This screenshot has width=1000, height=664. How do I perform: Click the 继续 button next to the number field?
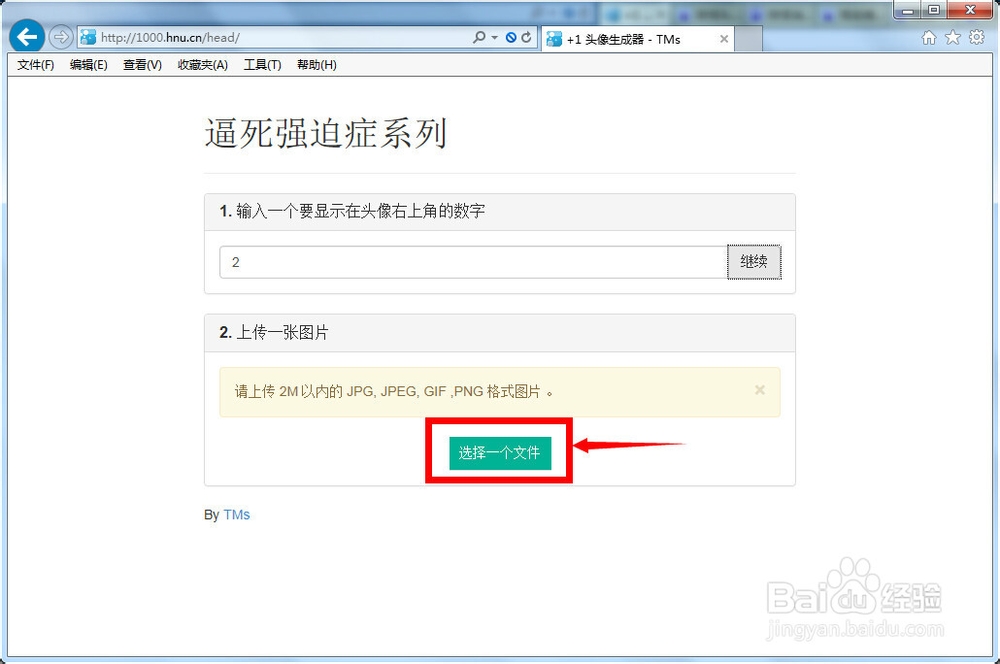pos(754,262)
